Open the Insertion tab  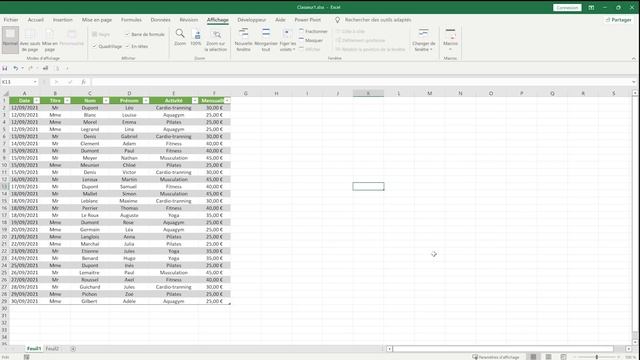coord(62,20)
